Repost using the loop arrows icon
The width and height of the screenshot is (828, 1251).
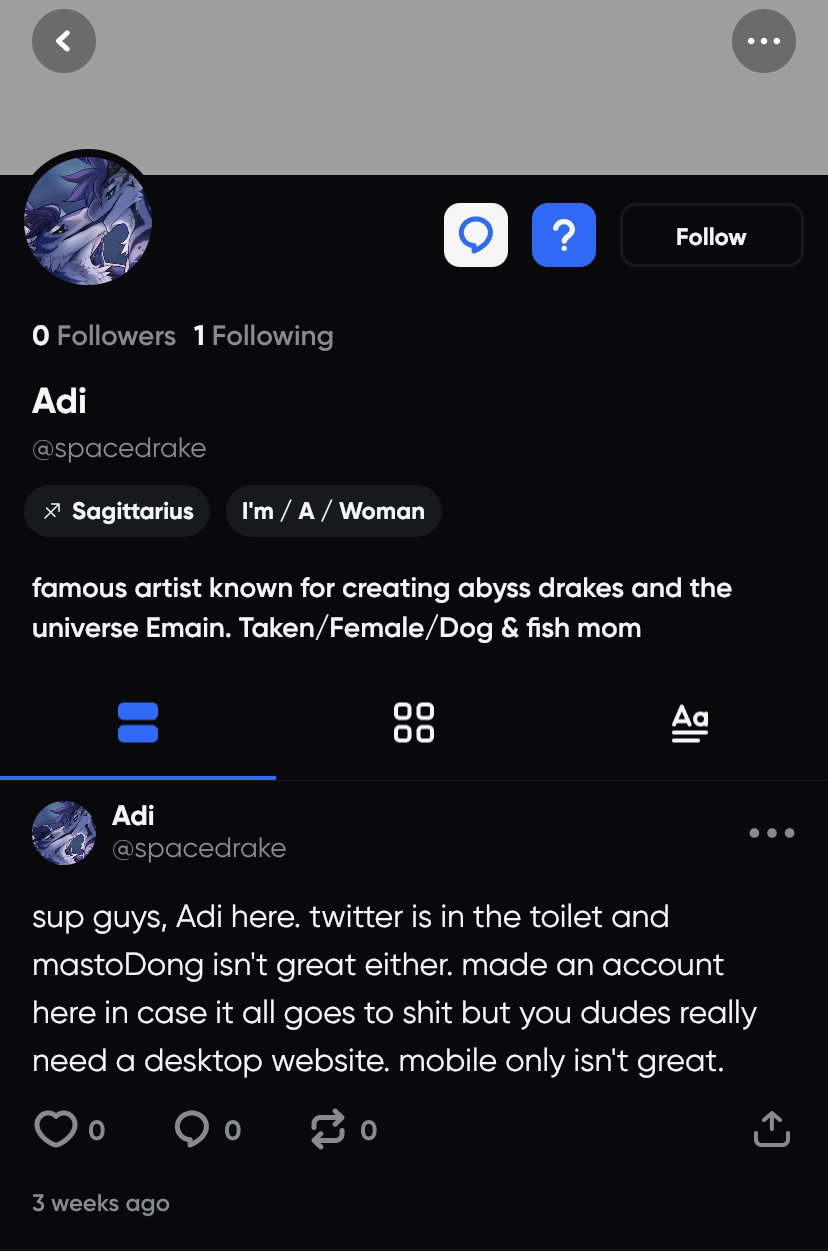tap(327, 1129)
